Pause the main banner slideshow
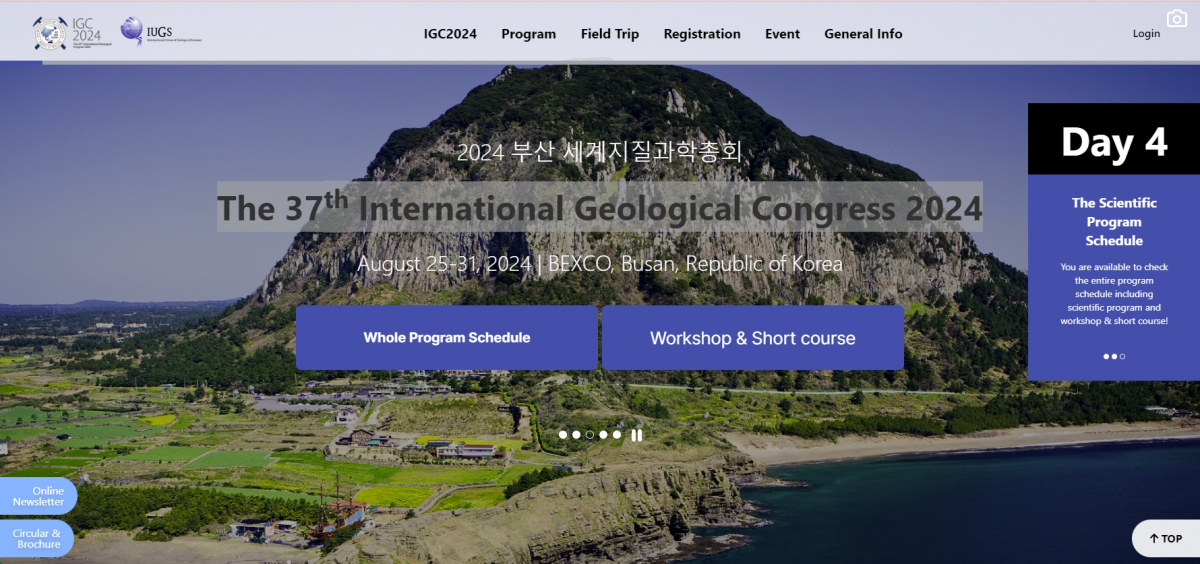The height and width of the screenshot is (564, 1200). [636, 435]
